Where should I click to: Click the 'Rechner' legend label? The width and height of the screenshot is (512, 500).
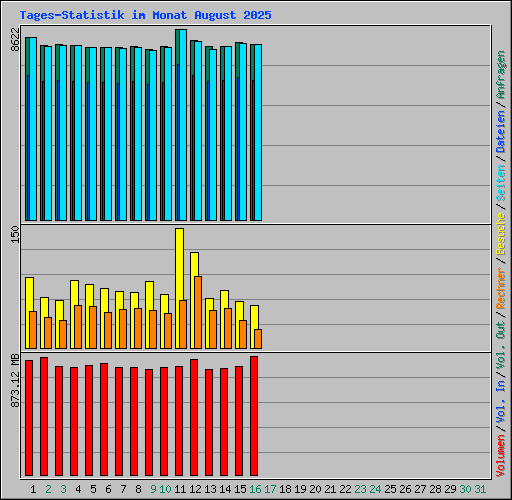coord(500,288)
